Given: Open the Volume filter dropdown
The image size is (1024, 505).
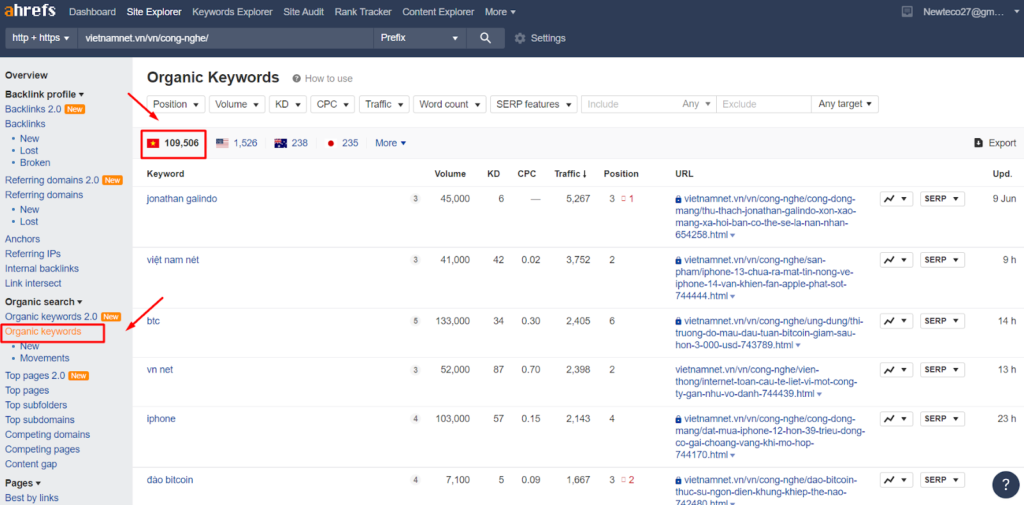Looking at the screenshot, I should pos(237,104).
